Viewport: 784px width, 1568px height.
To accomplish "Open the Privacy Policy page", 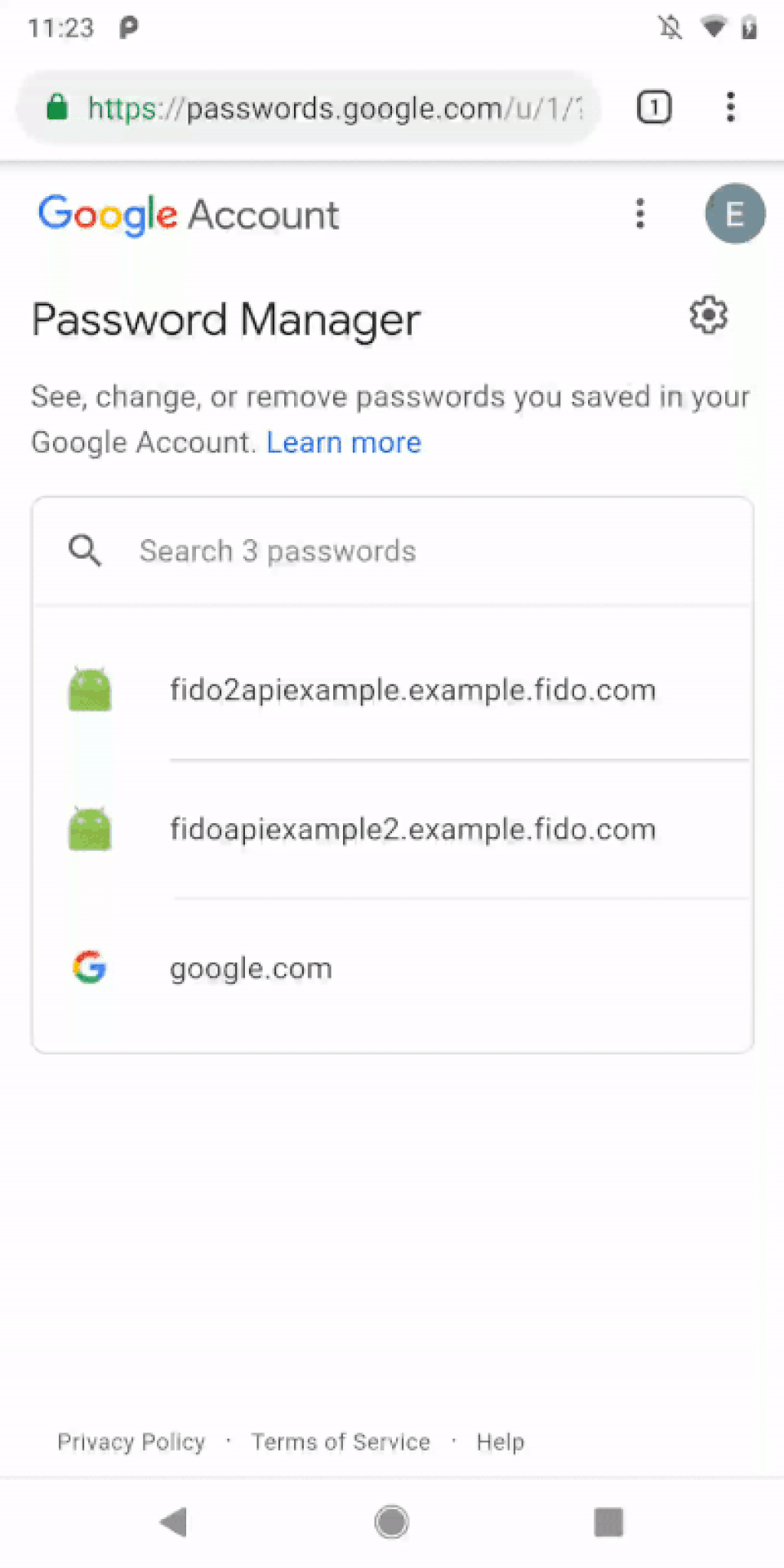I will [x=131, y=1441].
